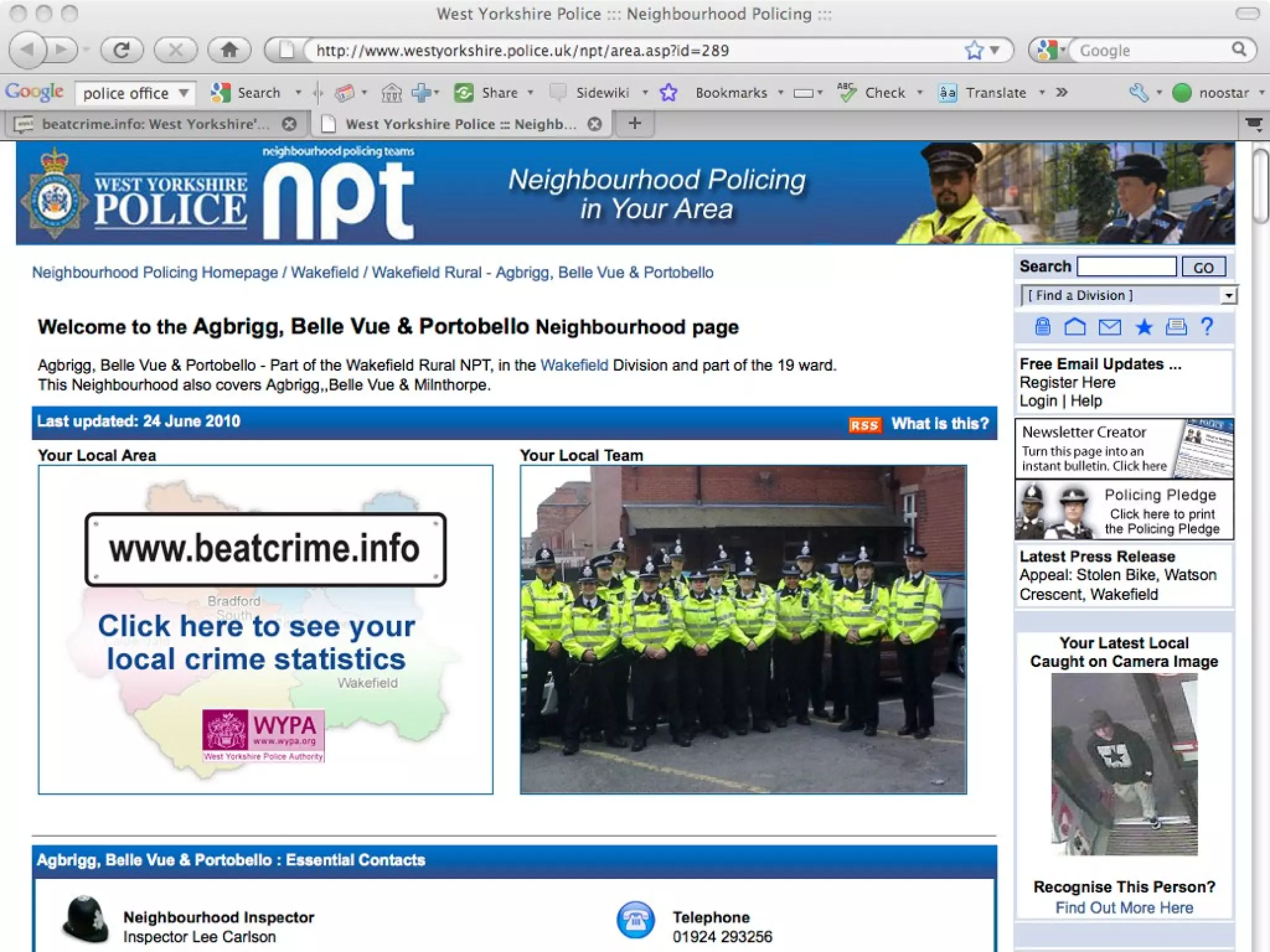The width and height of the screenshot is (1270, 952).
Task: Expand the Google toolbar search box dropdown
Action: (x=184, y=93)
